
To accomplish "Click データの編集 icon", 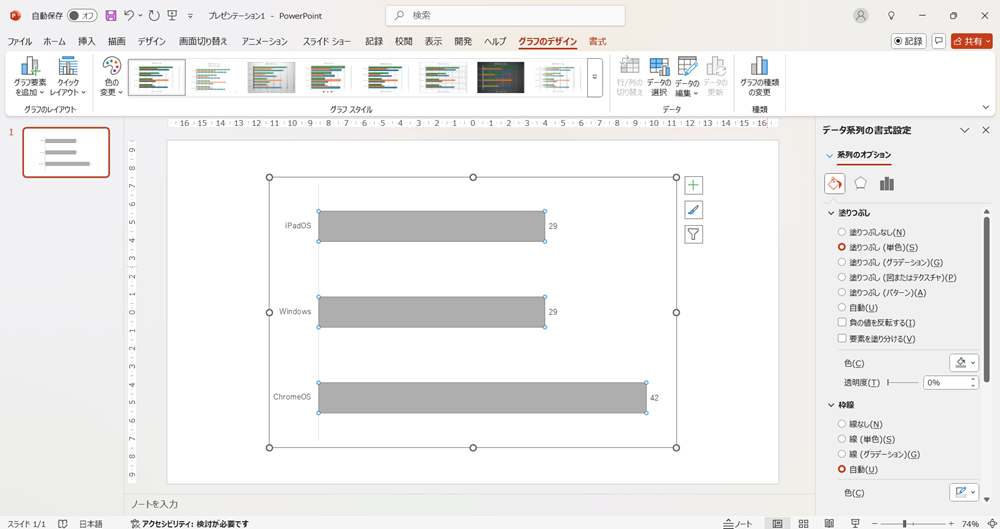I will [x=687, y=77].
